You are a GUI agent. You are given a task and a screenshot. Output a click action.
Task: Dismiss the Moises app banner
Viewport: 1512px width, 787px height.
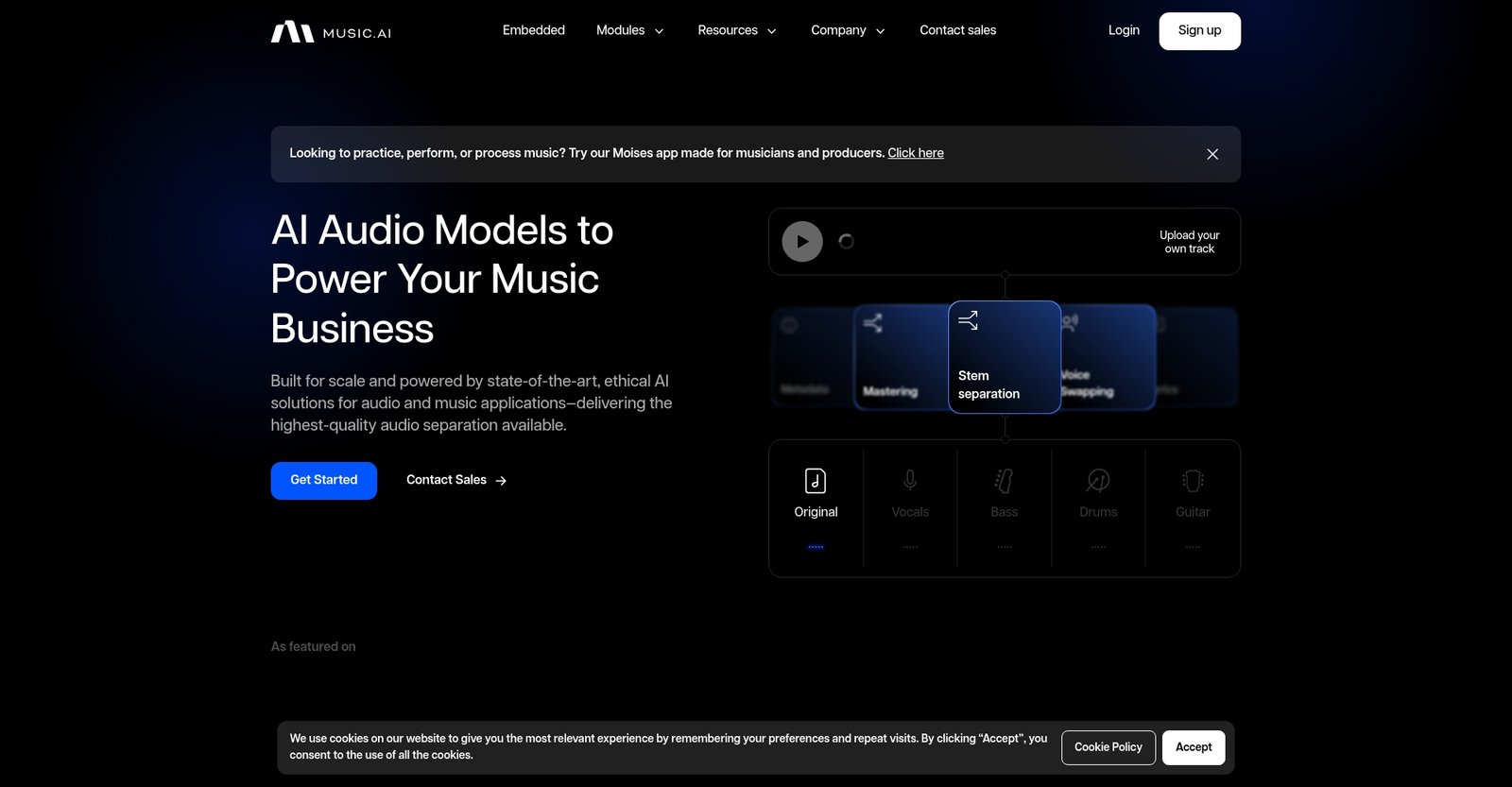[1212, 154]
